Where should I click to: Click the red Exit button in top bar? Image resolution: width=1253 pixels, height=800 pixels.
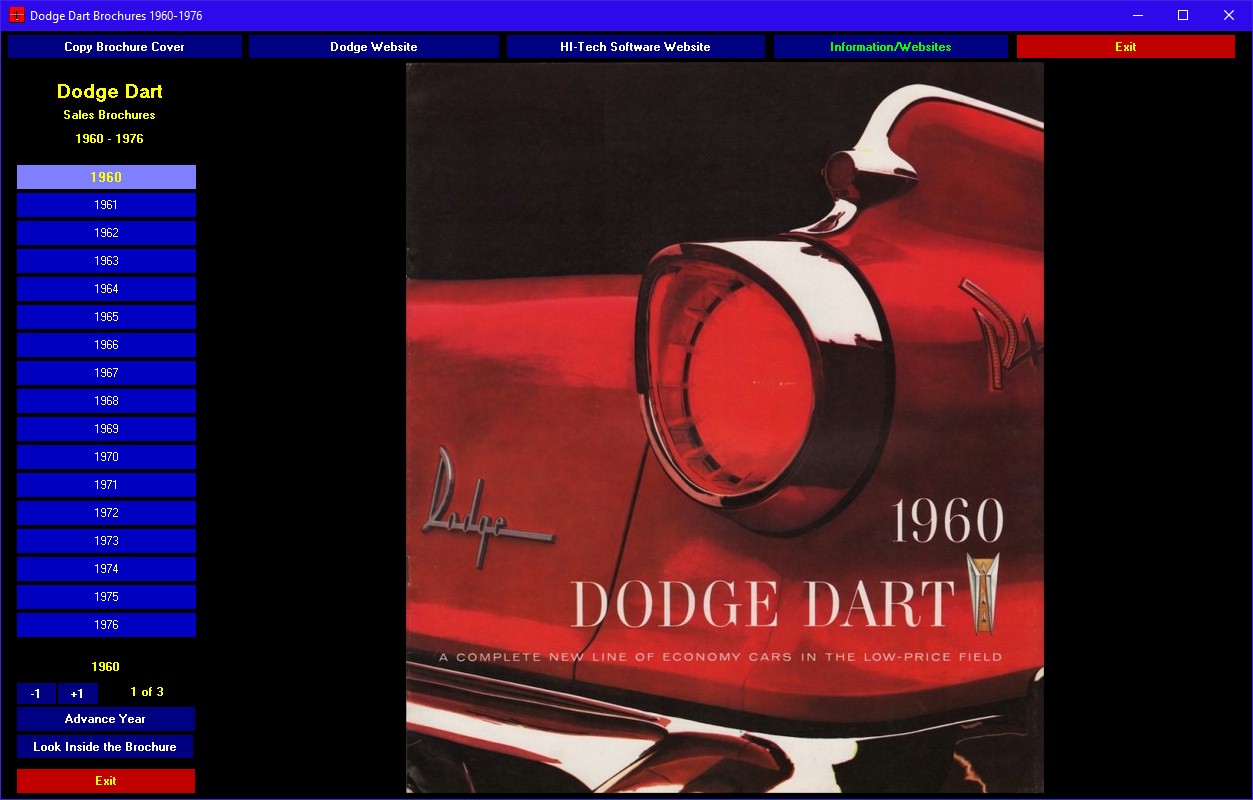pyautogui.click(x=1126, y=47)
